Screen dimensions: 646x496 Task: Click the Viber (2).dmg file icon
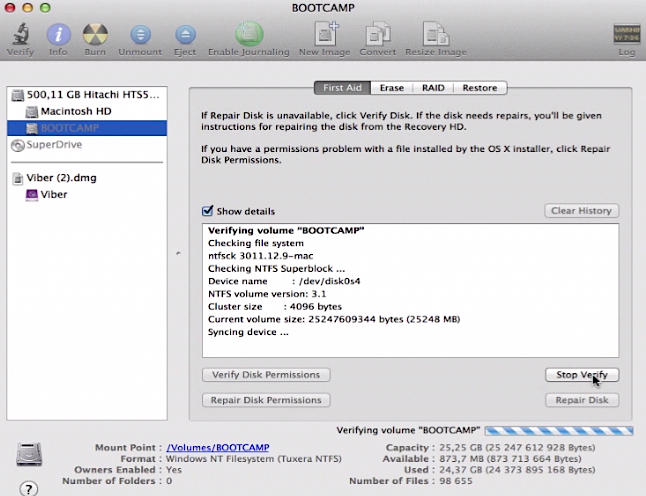pyautogui.click(x=18, y=178)
